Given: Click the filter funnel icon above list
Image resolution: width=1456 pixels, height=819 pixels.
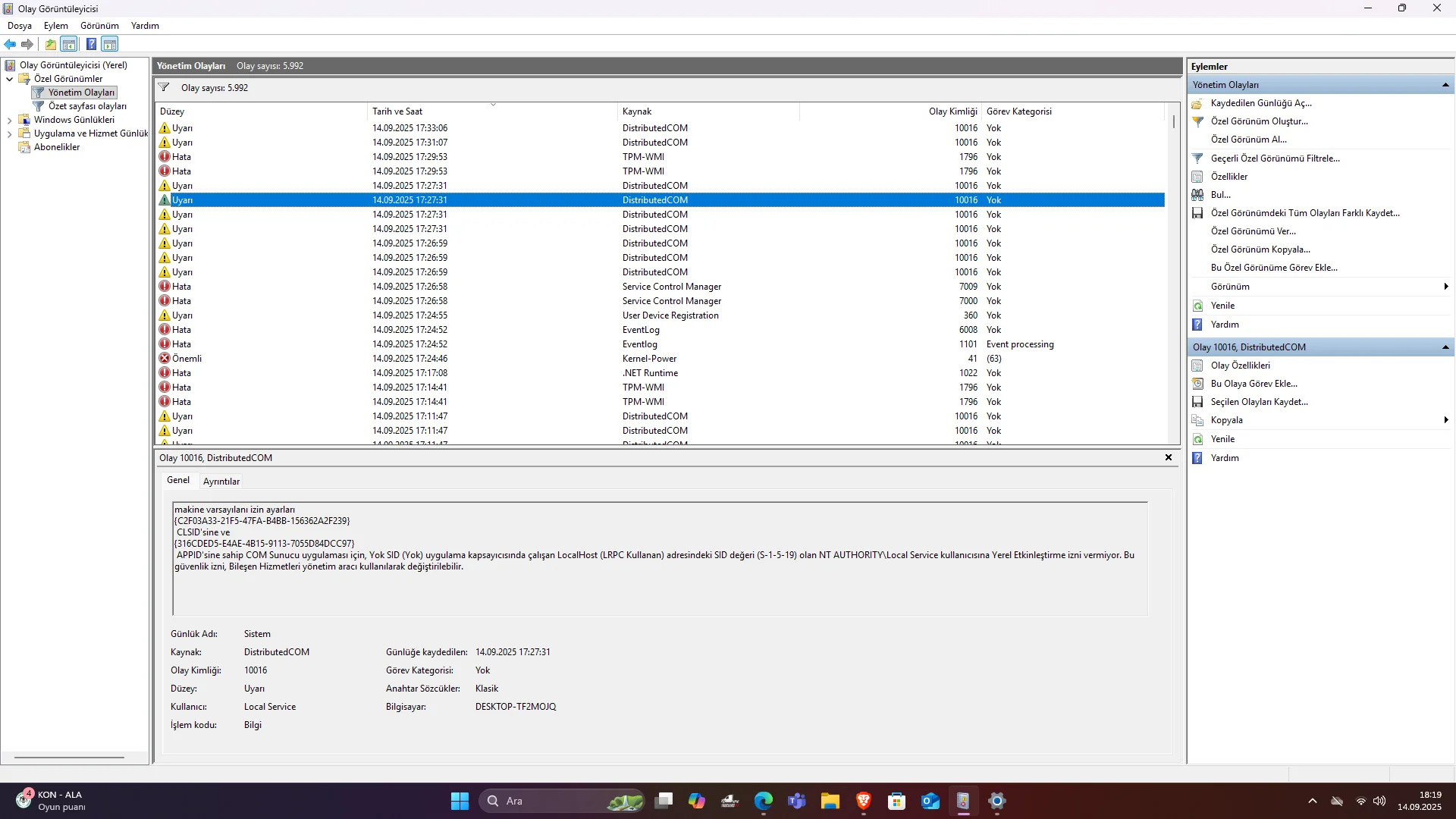Looking at the screenshot, I should click(164, 88).
